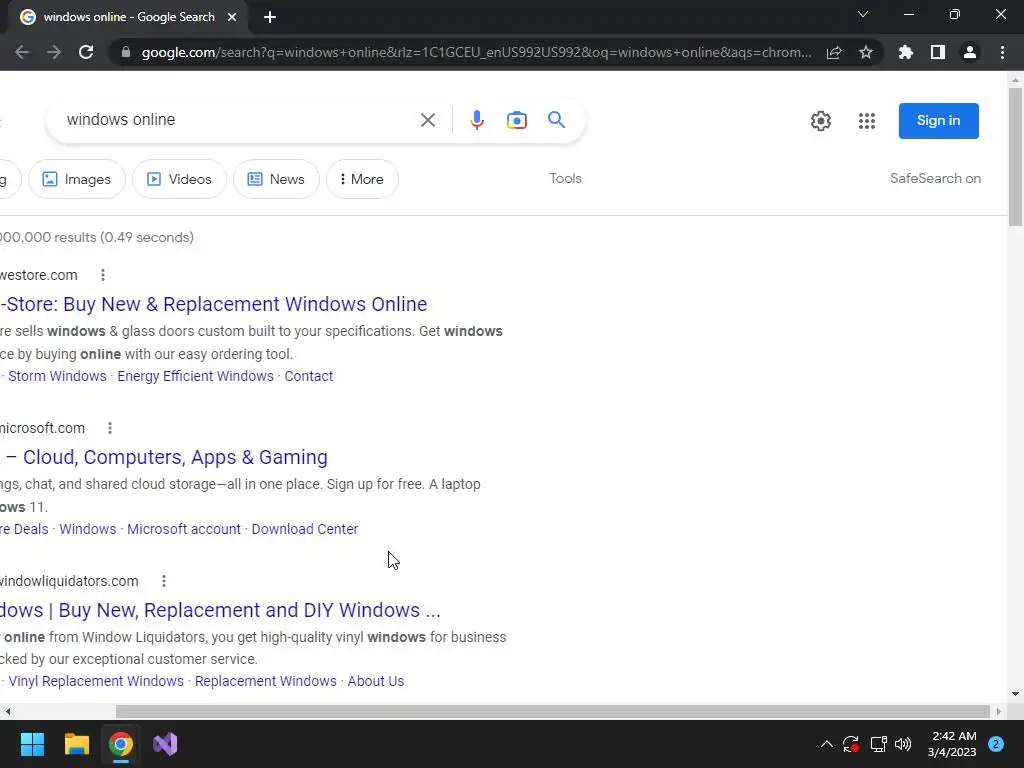Close the windows online search tab
Viewport: 1024px width, 768px height.
(232, 17)
